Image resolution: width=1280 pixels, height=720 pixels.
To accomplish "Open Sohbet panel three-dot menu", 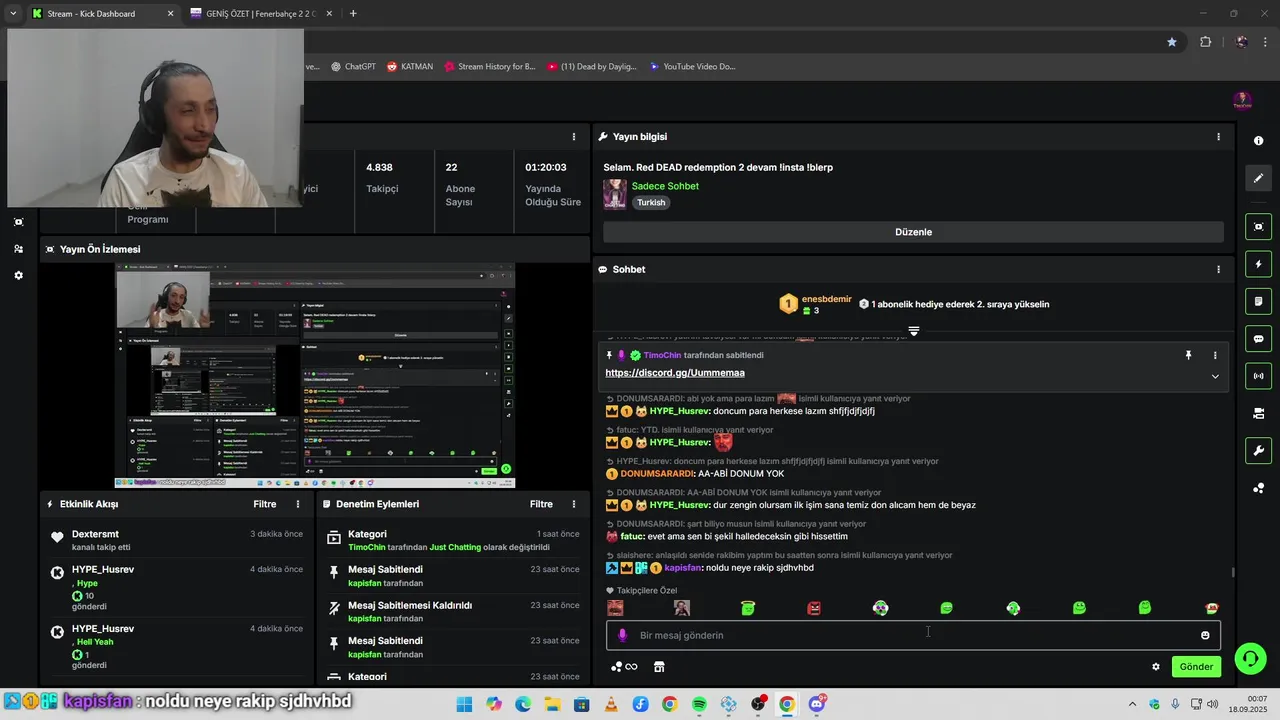I will [1218, 269].
